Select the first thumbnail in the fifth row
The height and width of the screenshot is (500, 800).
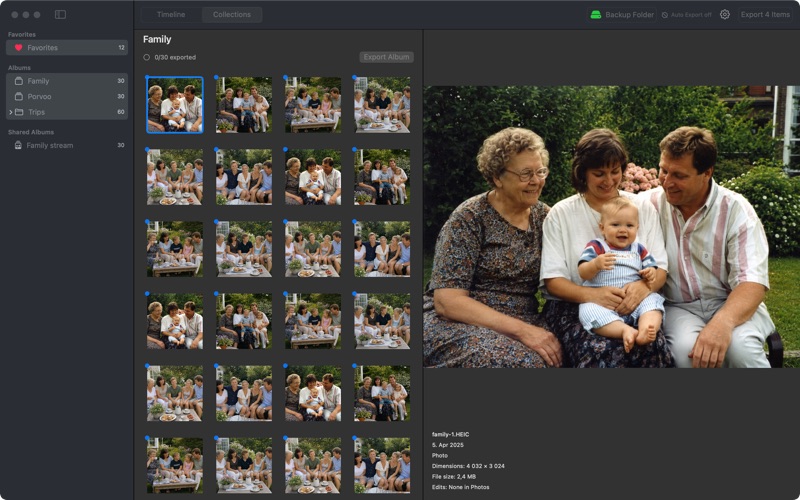coord(175,393)
